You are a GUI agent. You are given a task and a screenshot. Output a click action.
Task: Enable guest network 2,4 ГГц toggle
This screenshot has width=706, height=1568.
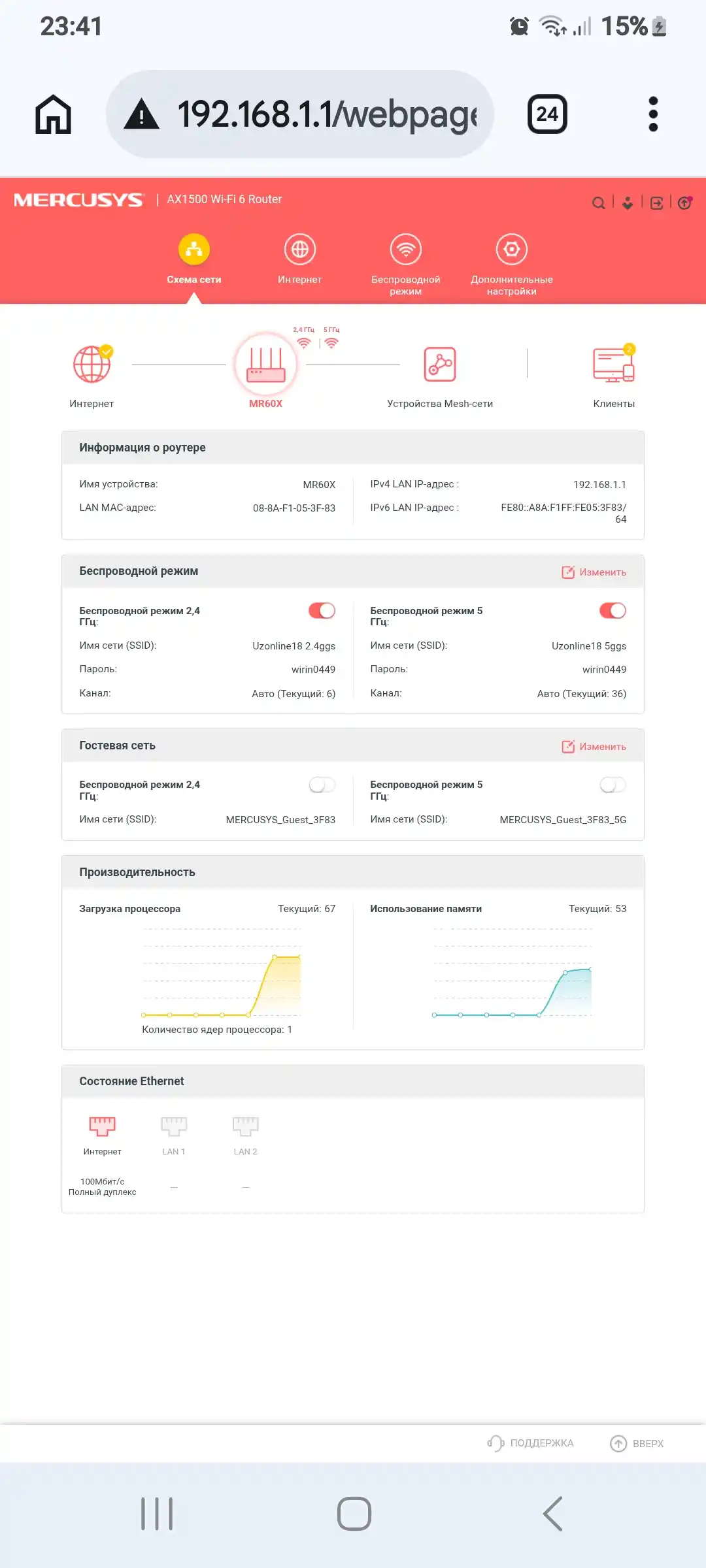click(322, 785)
